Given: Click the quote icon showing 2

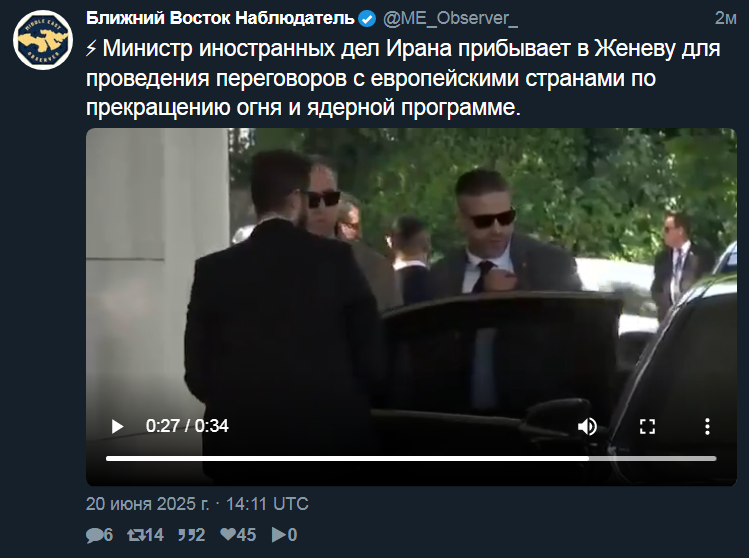Looking at the screenshot, I should coord(186,535).
